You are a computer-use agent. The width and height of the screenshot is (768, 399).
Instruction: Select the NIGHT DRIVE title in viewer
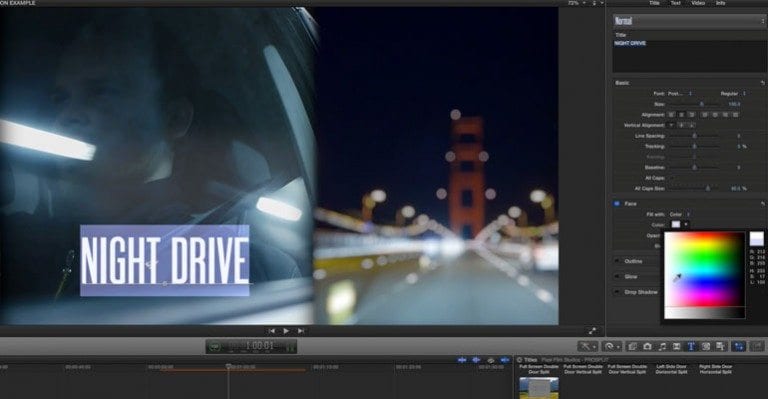[x=165, y=260]
